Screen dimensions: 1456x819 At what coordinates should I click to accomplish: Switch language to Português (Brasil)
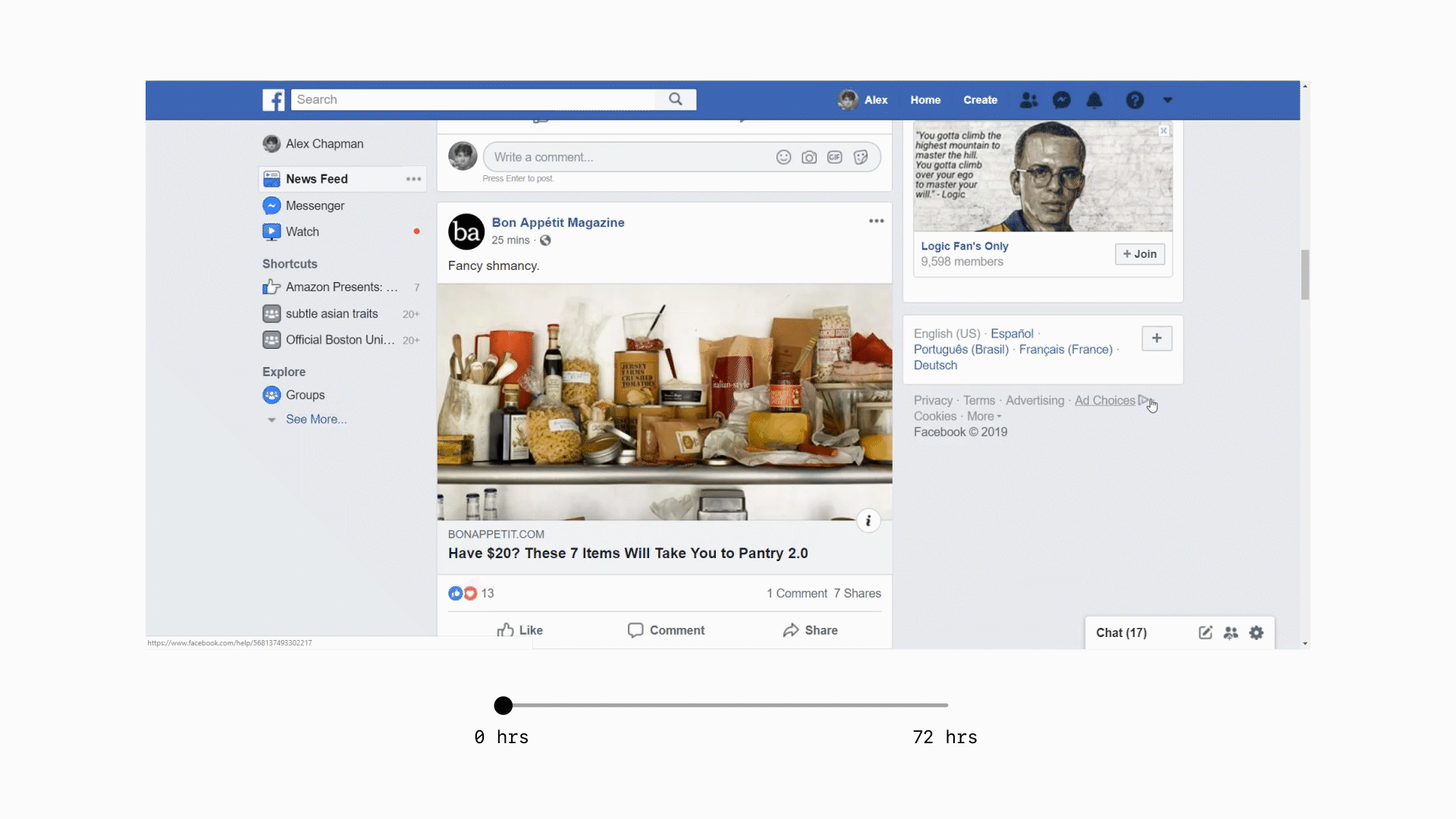[961, 350]
